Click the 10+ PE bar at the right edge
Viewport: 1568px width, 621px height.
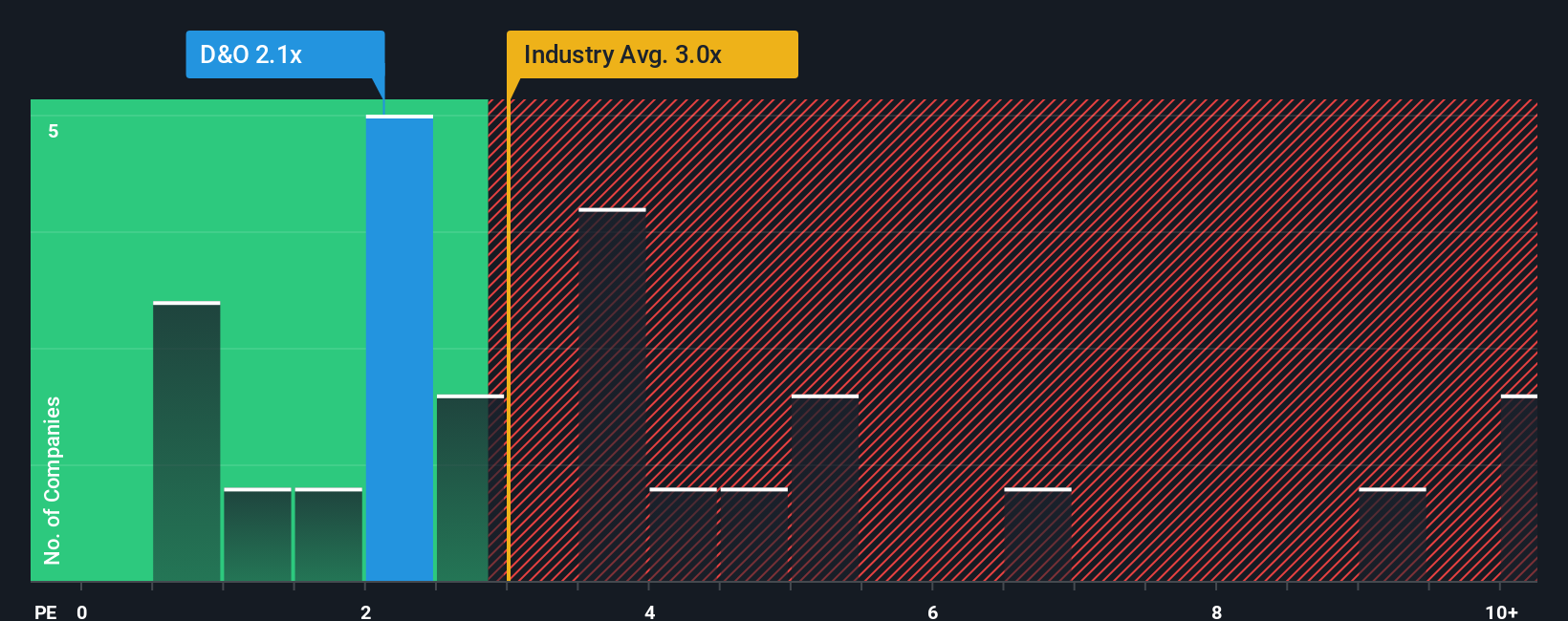pos(1519,488)
